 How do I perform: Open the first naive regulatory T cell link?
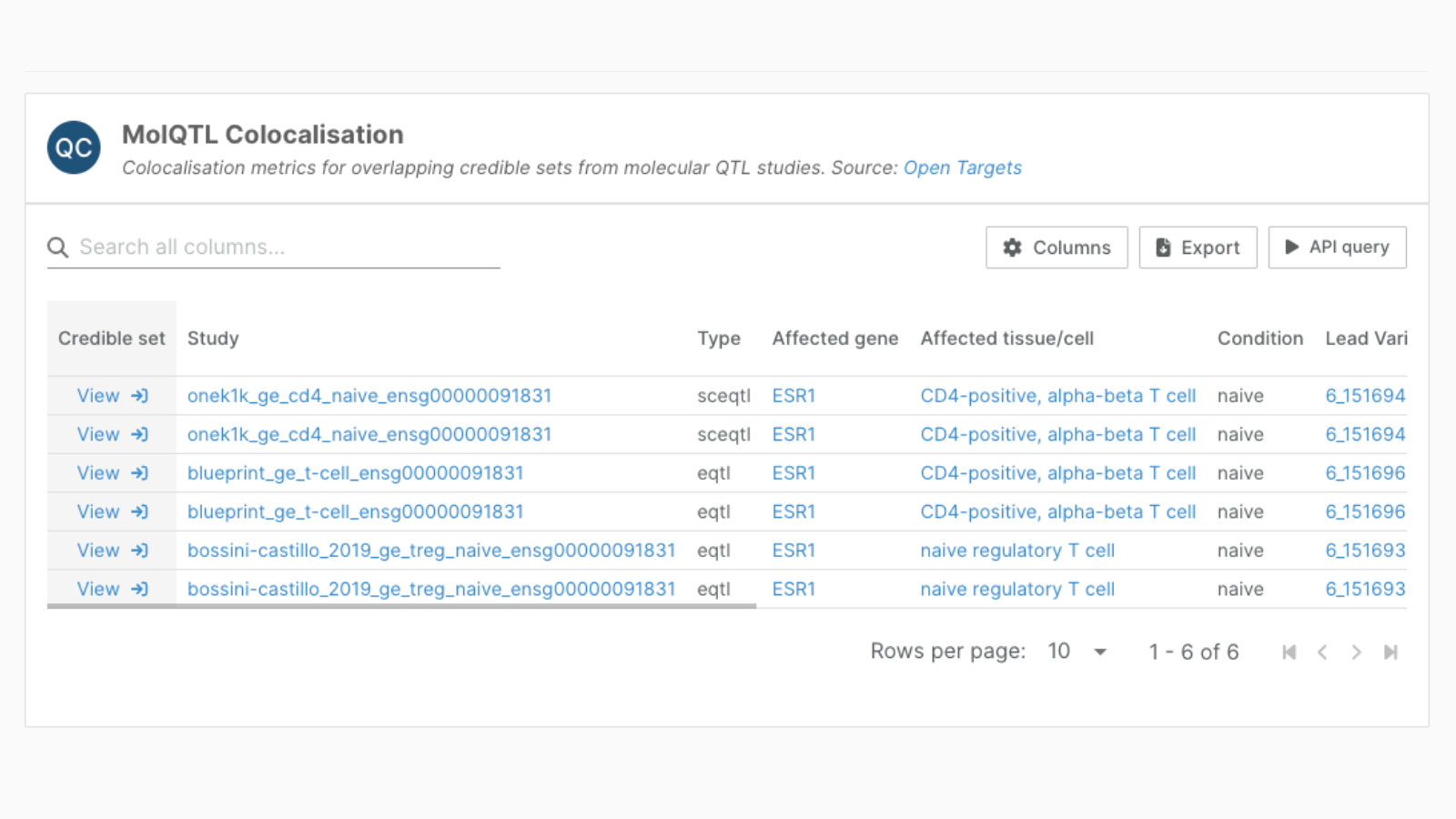tap(1017, 551)
